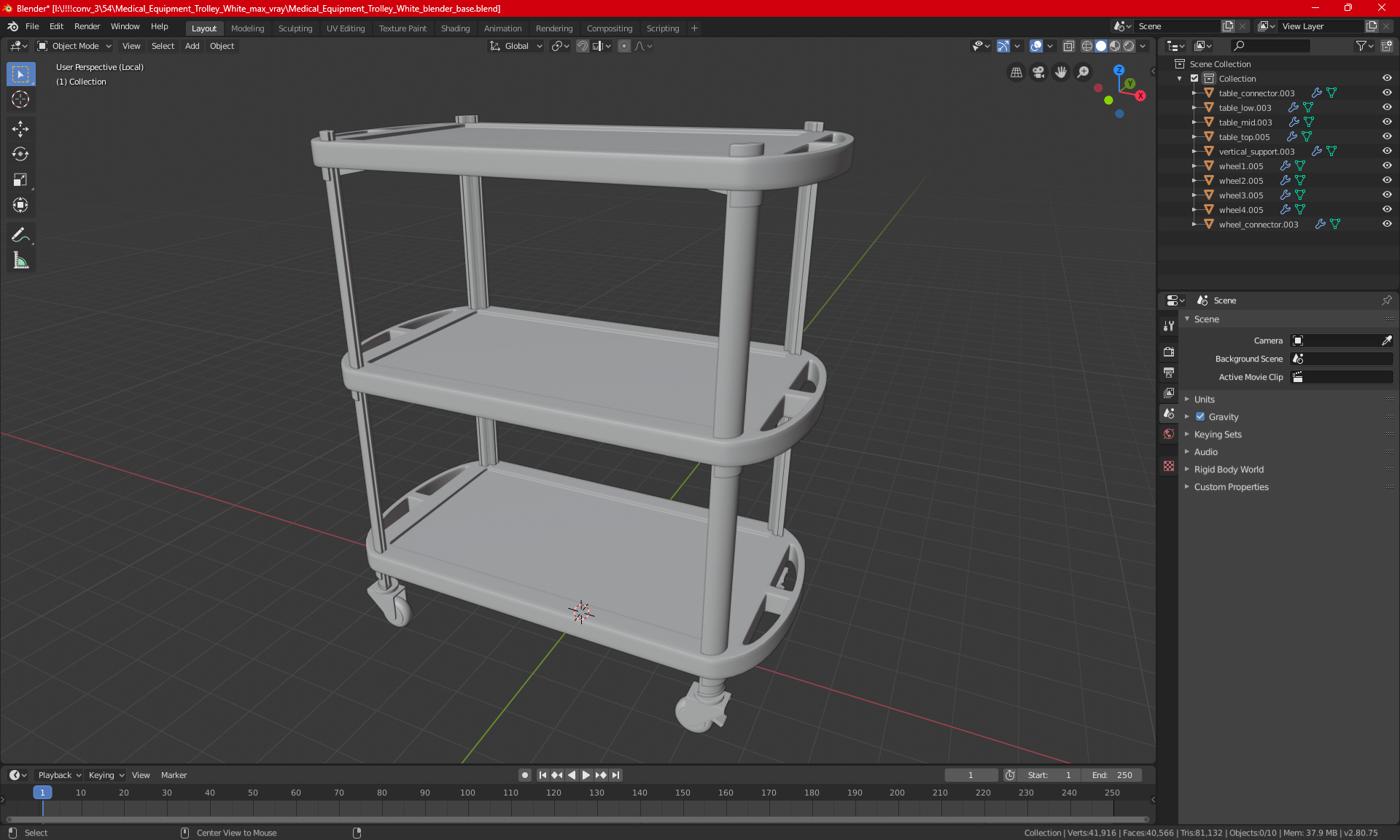Hide wheel1.005 using eye icon
The height and width of the screenshot is (840, 1400).
point(1387,166)
